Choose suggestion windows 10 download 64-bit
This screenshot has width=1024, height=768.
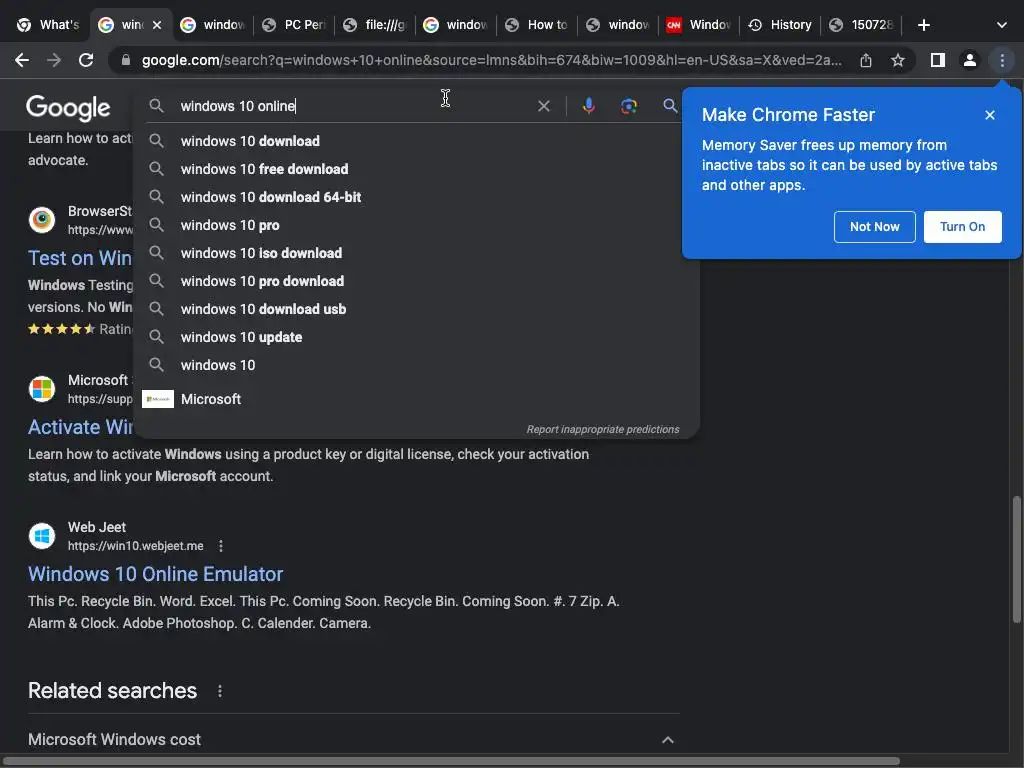[x=417, y=197]
